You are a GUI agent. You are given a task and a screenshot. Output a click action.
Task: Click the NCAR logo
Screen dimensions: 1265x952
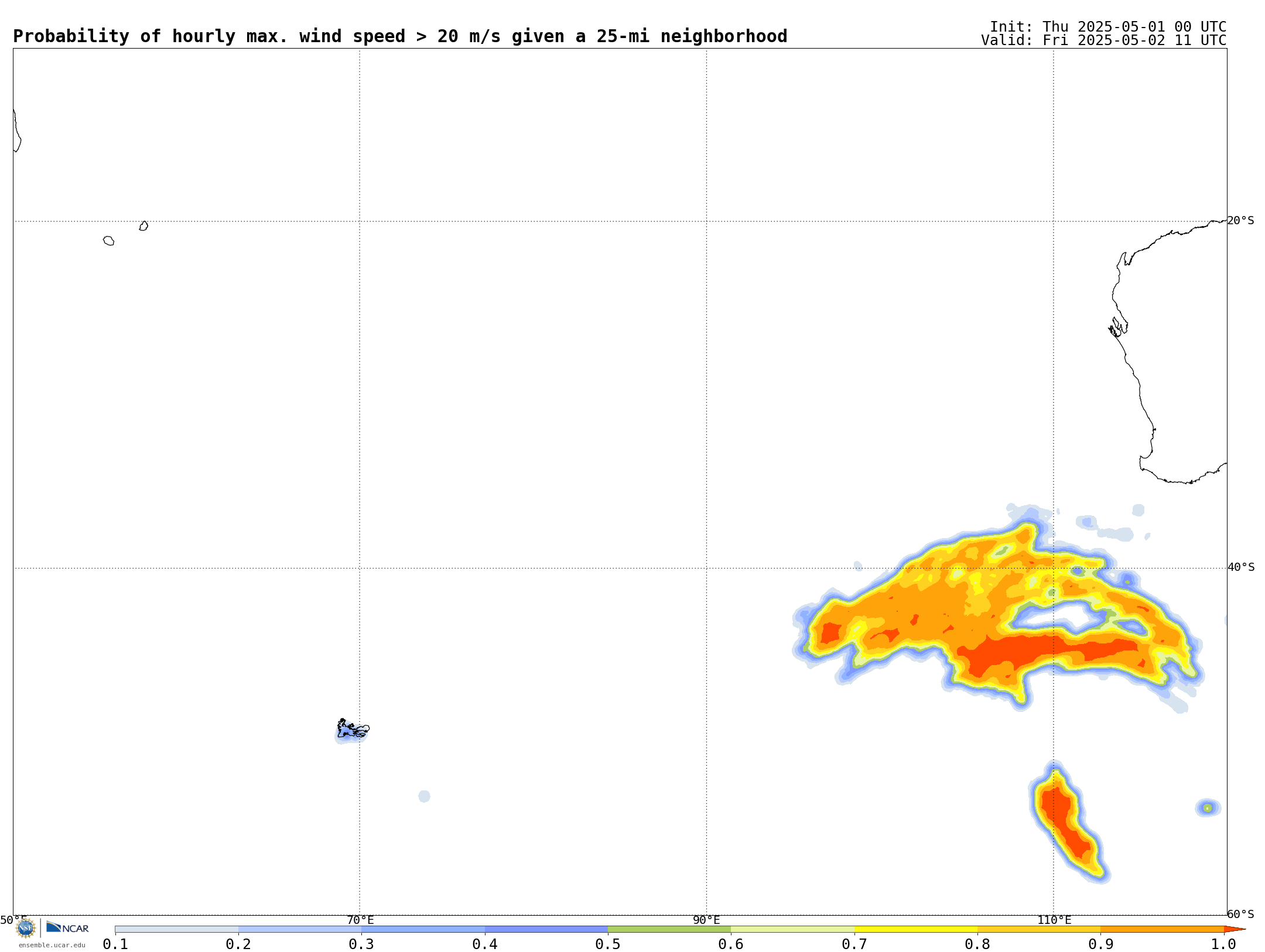[x=67, y=927]
